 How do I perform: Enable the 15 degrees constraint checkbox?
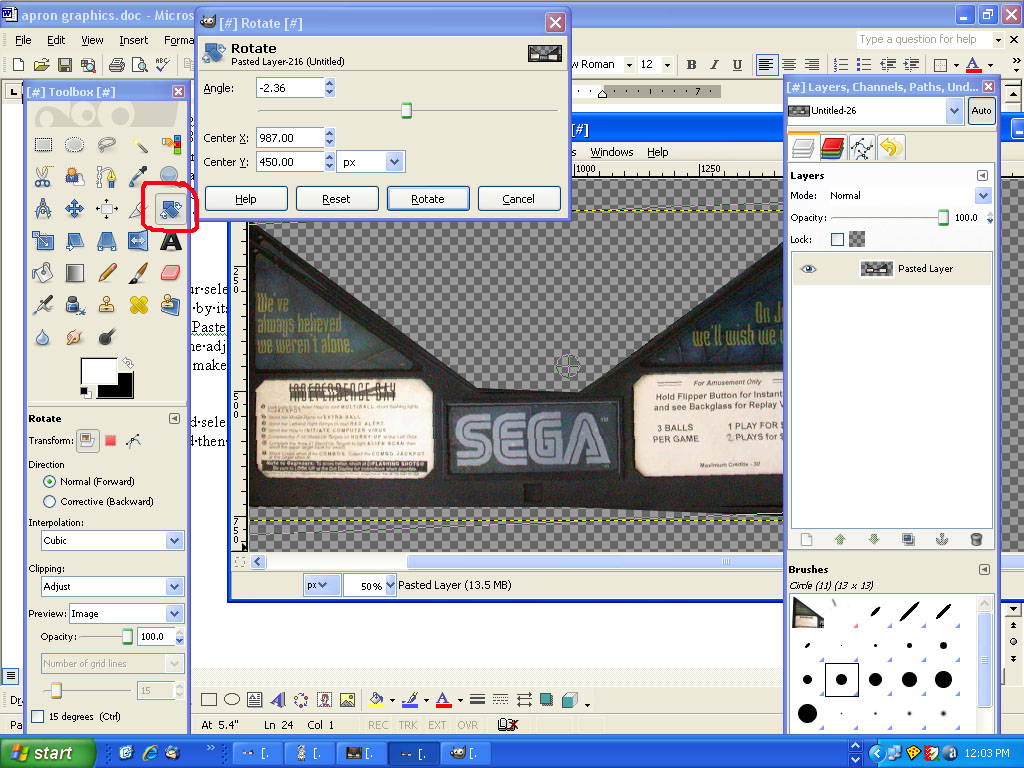click(38, 716)
